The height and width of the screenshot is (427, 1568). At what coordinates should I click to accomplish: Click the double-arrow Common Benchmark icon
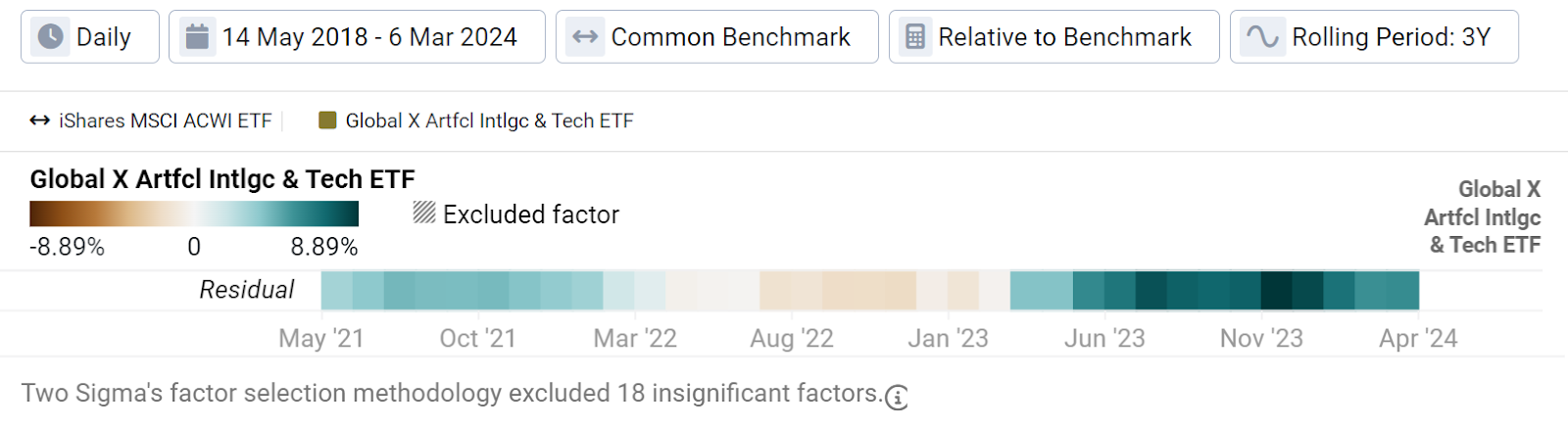(585, 37)
